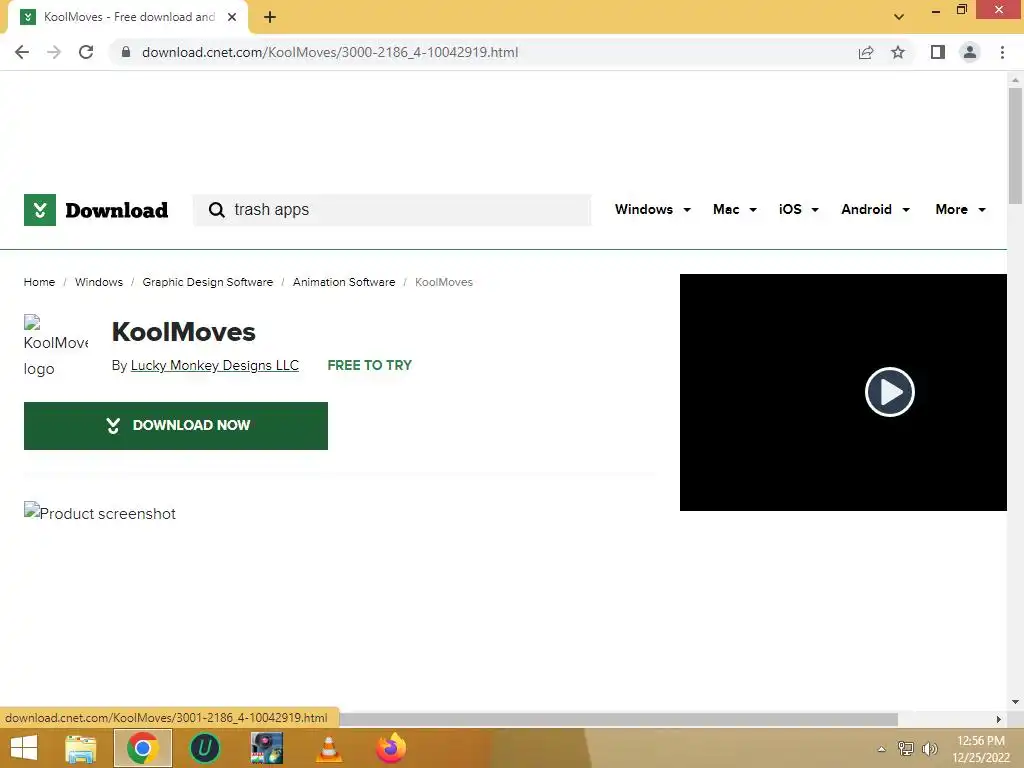This screenshot has height=768, width=1024.
Task: Open a new browser tab
Action: coord(270,18)
